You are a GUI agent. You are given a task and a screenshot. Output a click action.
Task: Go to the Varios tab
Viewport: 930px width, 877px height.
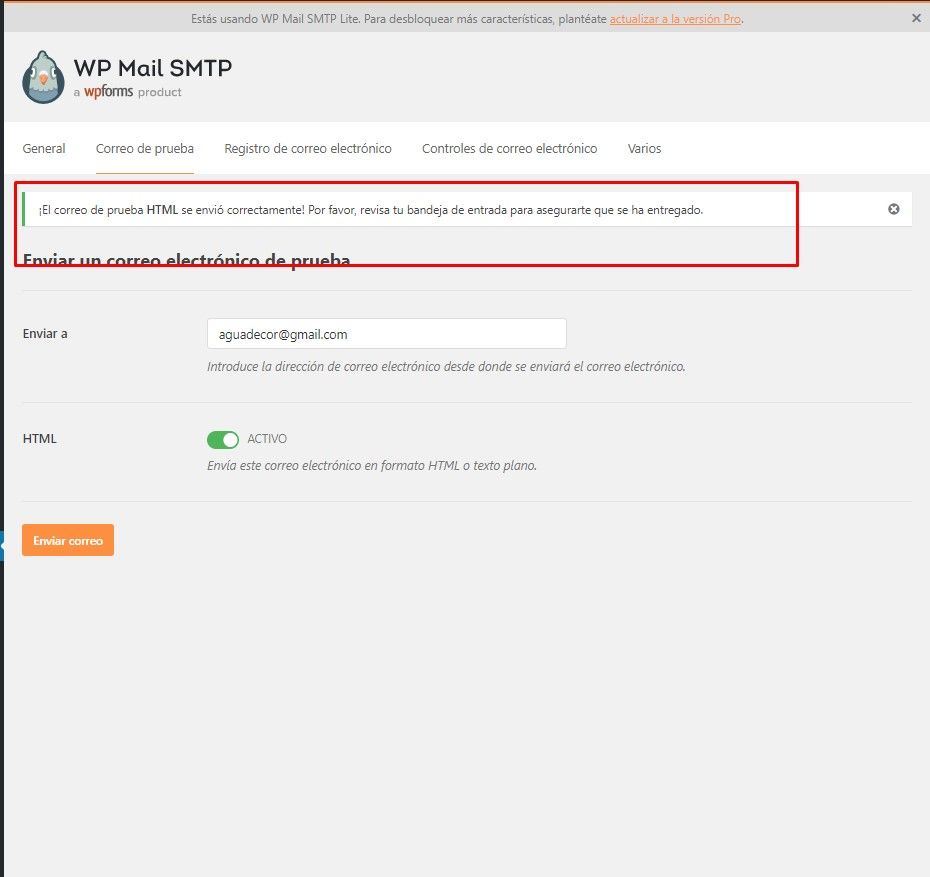coord(644,148)
